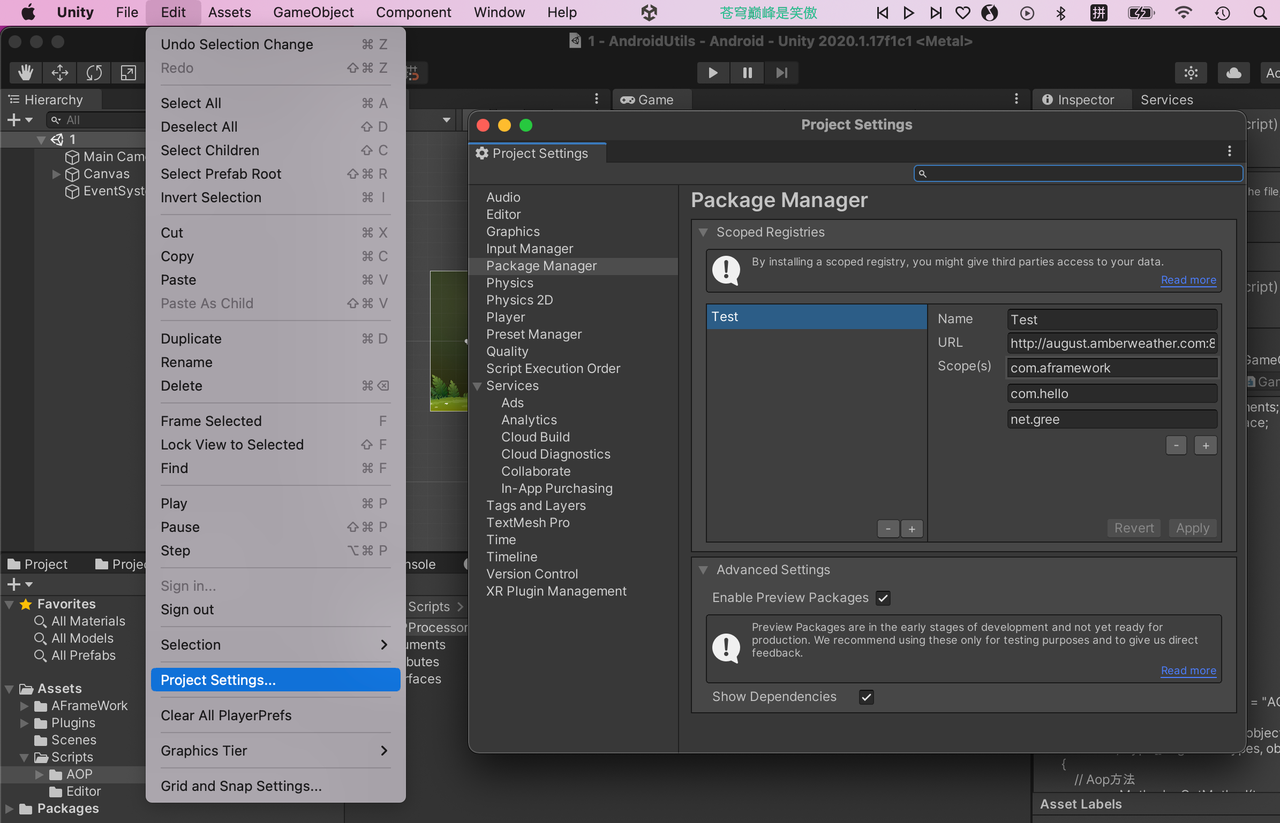Collapse the Scoped Registries section
Image resolution: width=1280 pixels, height=823 pixels.
[x=703, y=232]
